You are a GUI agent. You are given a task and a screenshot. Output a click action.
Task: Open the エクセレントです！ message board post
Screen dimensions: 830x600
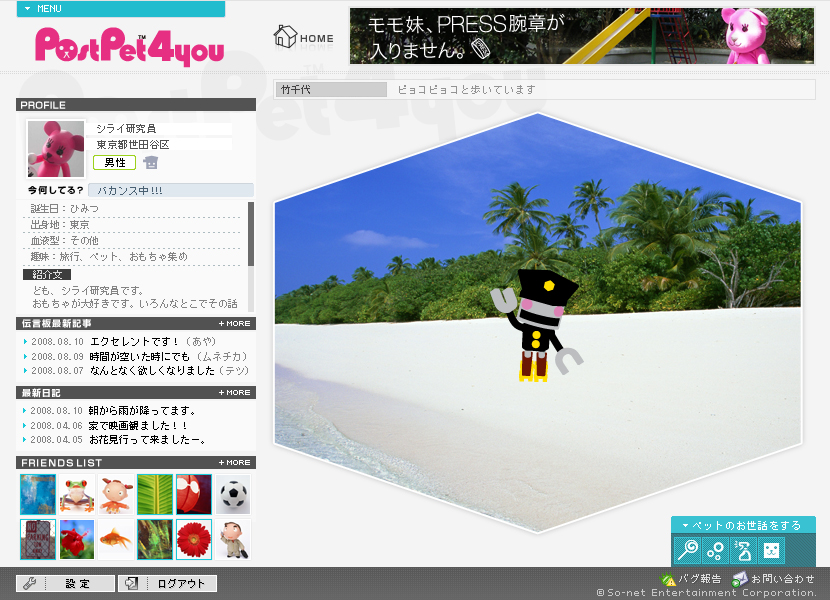132,341
